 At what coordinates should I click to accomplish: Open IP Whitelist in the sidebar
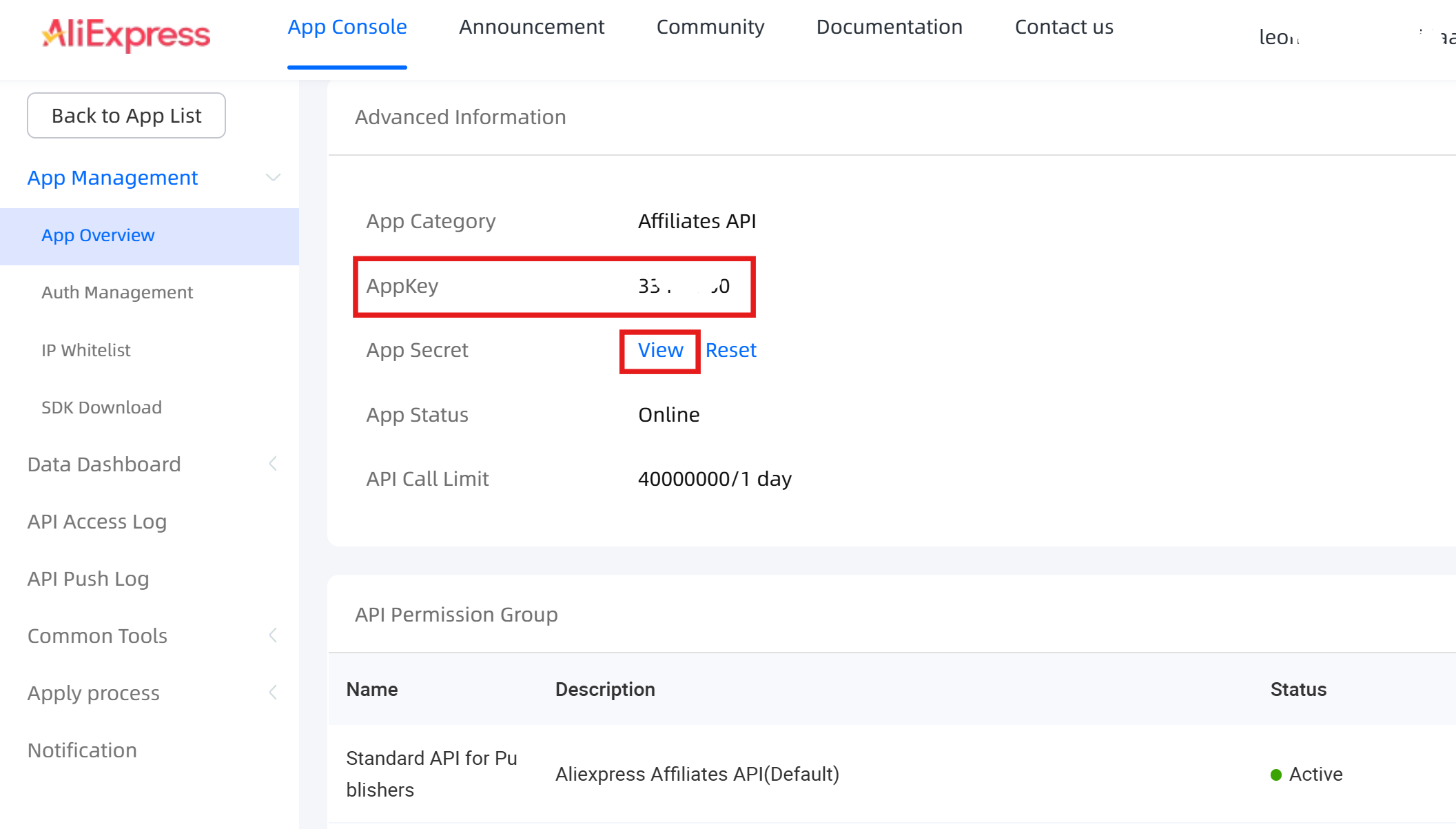click(86, 350)
